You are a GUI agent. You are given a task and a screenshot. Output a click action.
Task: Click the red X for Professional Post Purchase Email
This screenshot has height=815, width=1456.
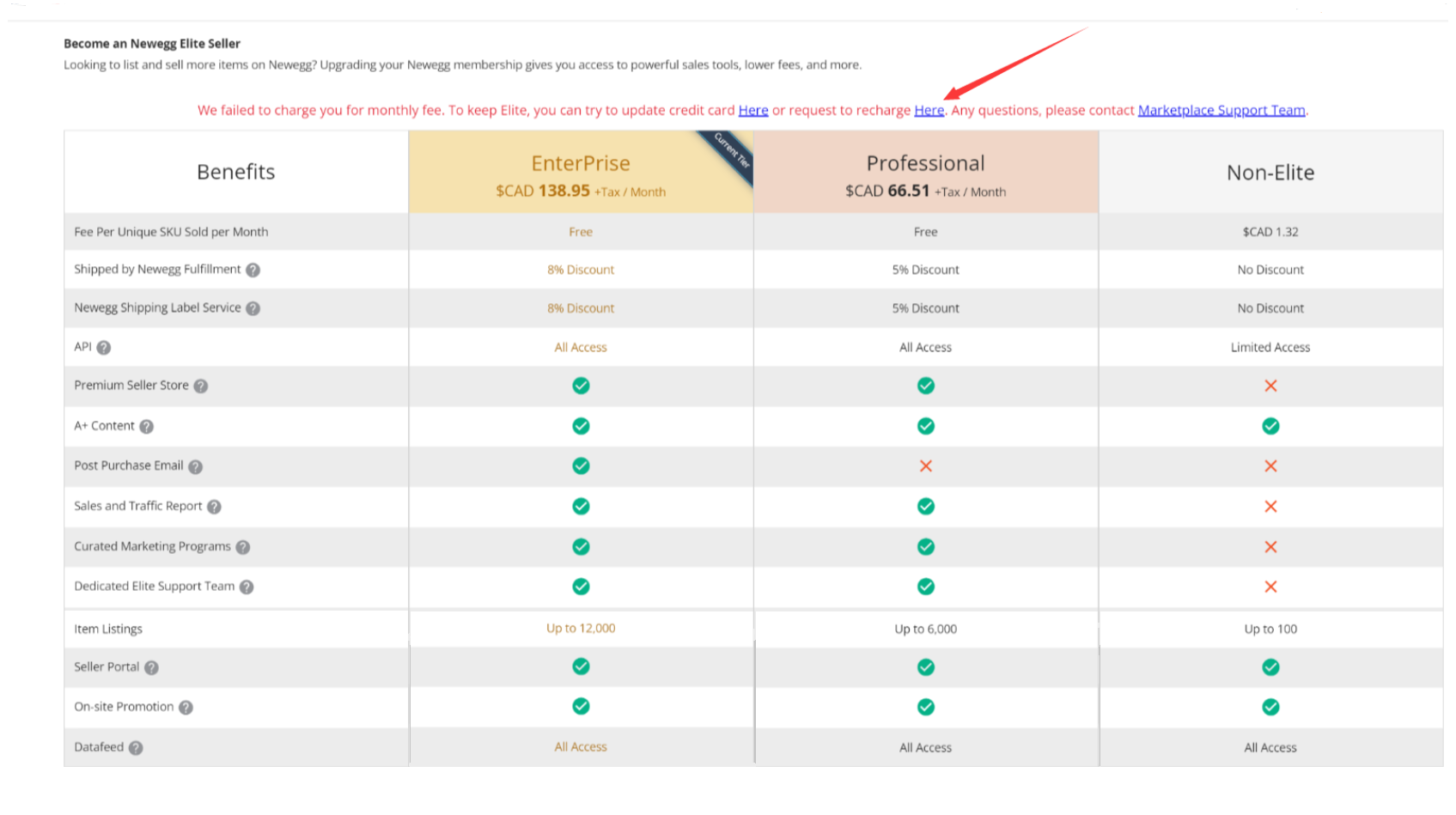(925, 466)
